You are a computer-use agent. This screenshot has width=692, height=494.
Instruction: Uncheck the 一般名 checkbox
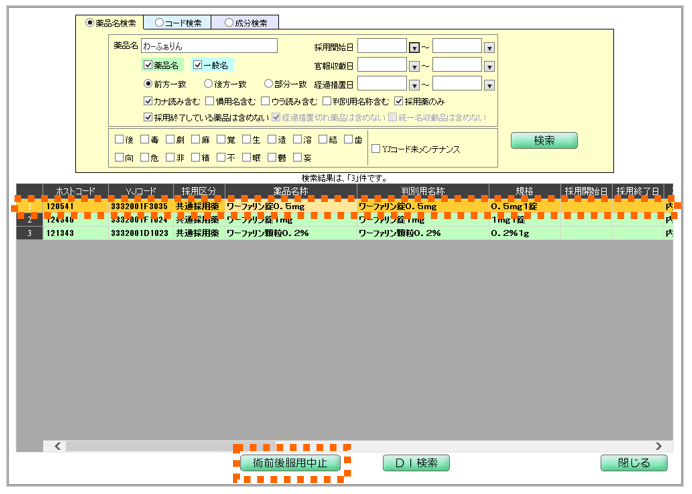[197, 65]
